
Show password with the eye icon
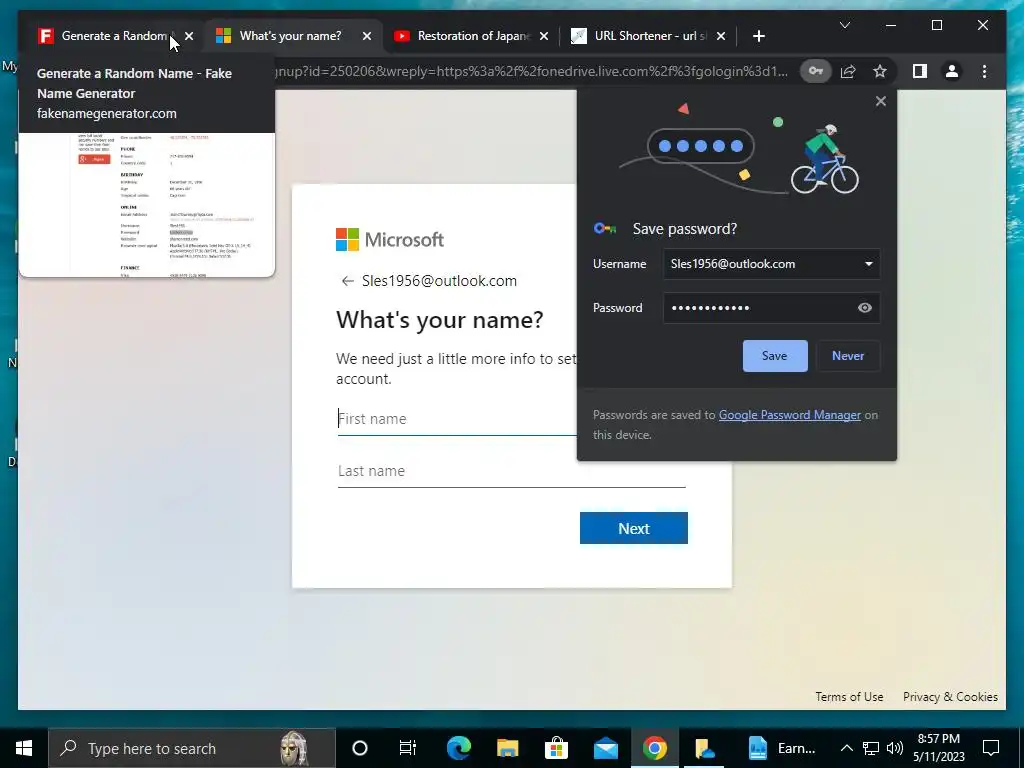coord(865,308)
